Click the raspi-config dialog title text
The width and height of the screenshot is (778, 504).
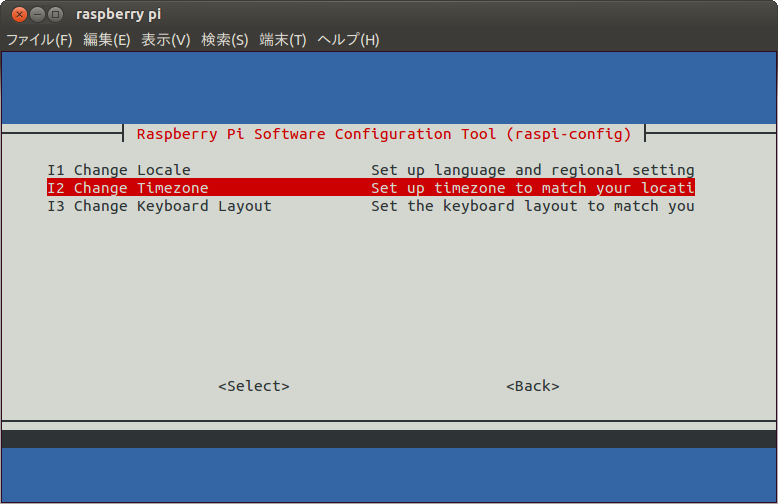pos(384,134)
